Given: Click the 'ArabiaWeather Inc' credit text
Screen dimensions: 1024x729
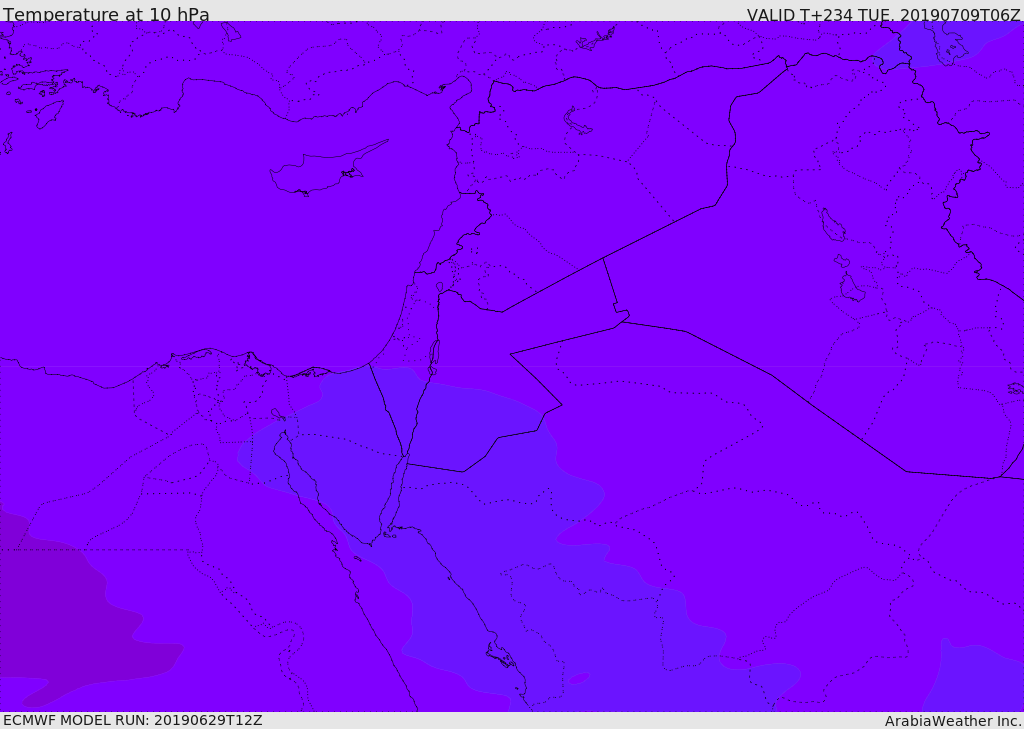Looking at the screenshot, I should 952,721.
